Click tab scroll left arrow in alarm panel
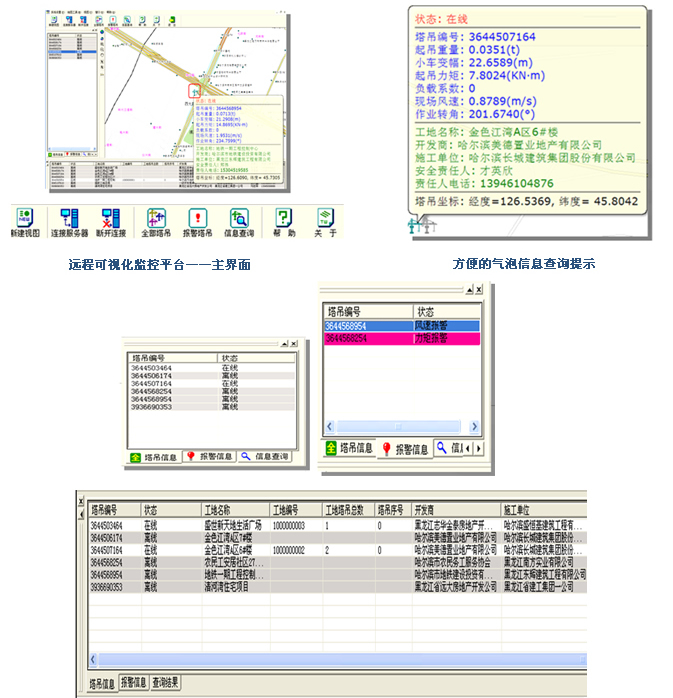 click(468, 448)
